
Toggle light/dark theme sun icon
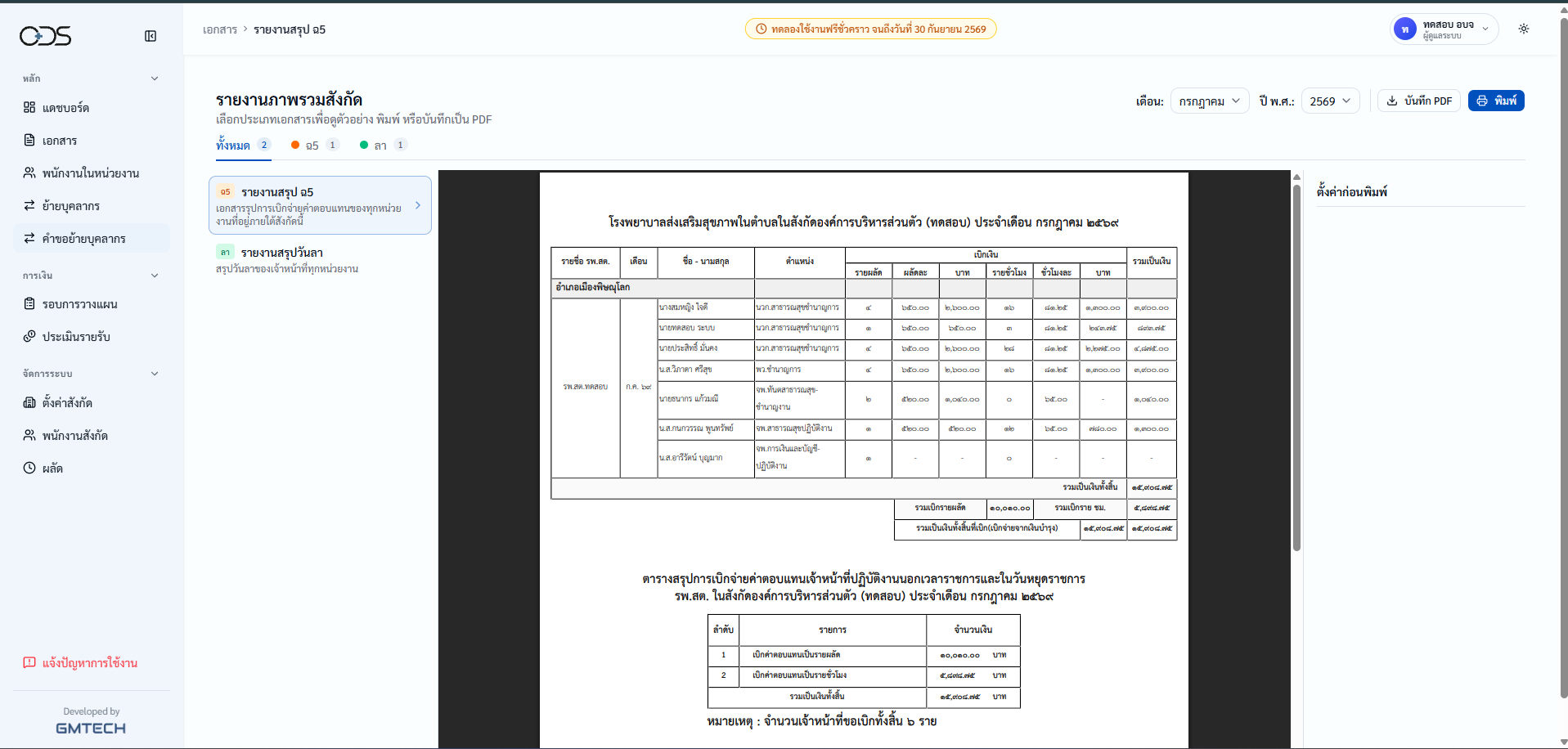point(1524,29)
